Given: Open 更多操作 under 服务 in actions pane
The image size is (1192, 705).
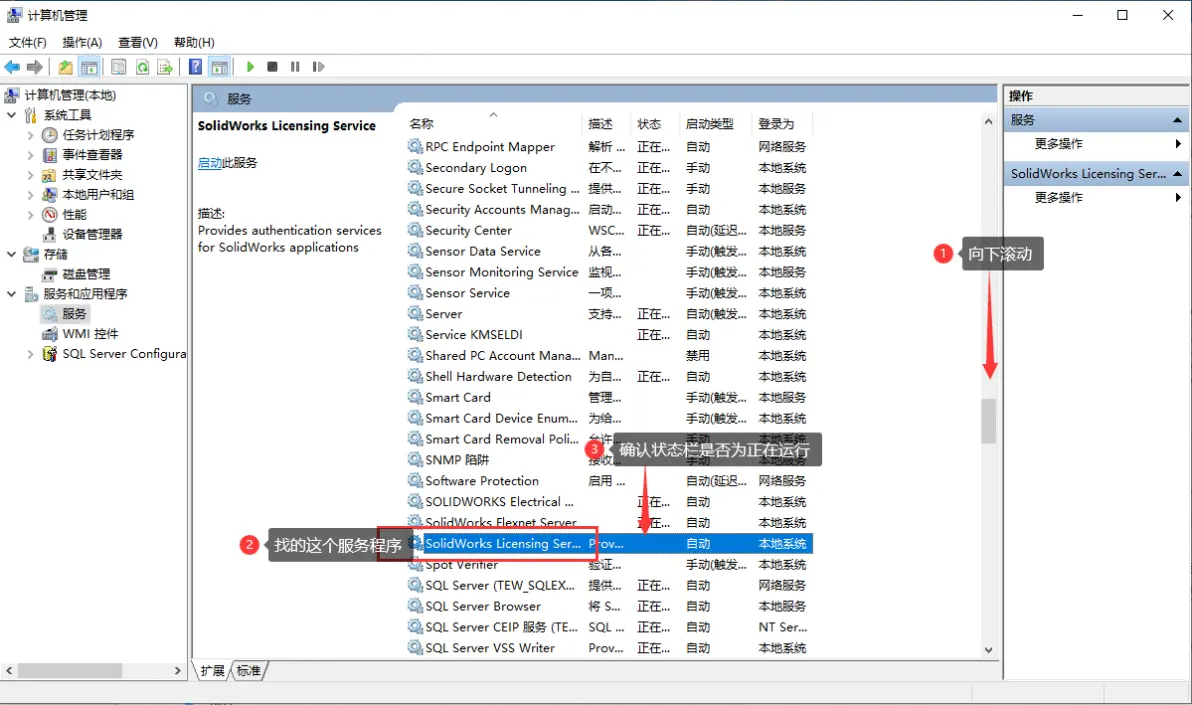Looking at the screenshot, I should pos(1058,144).
